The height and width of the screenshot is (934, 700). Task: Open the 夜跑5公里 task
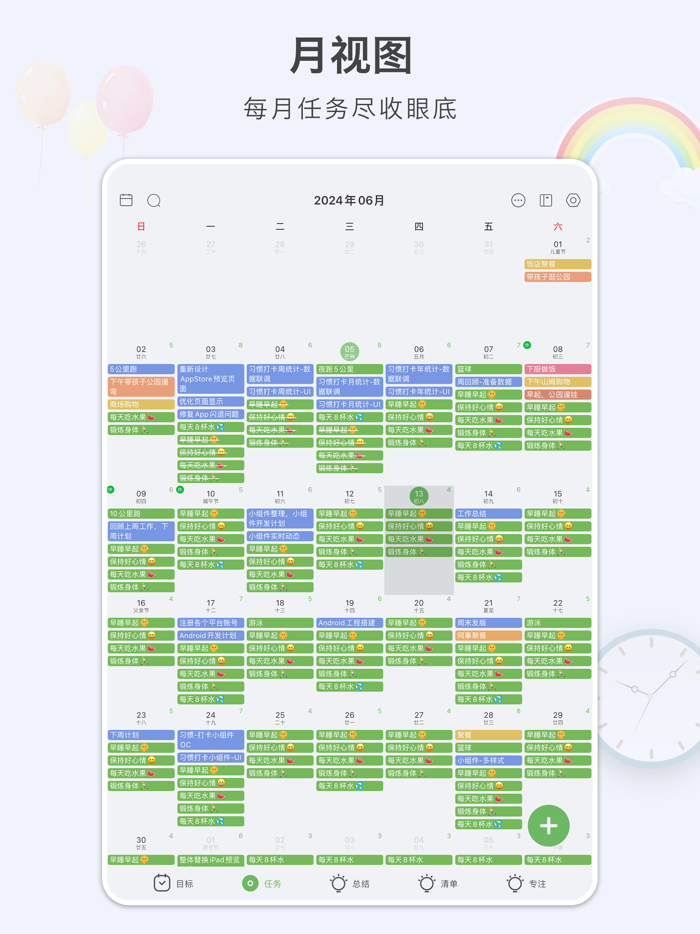pyautogui.click(x=350, y=369)
